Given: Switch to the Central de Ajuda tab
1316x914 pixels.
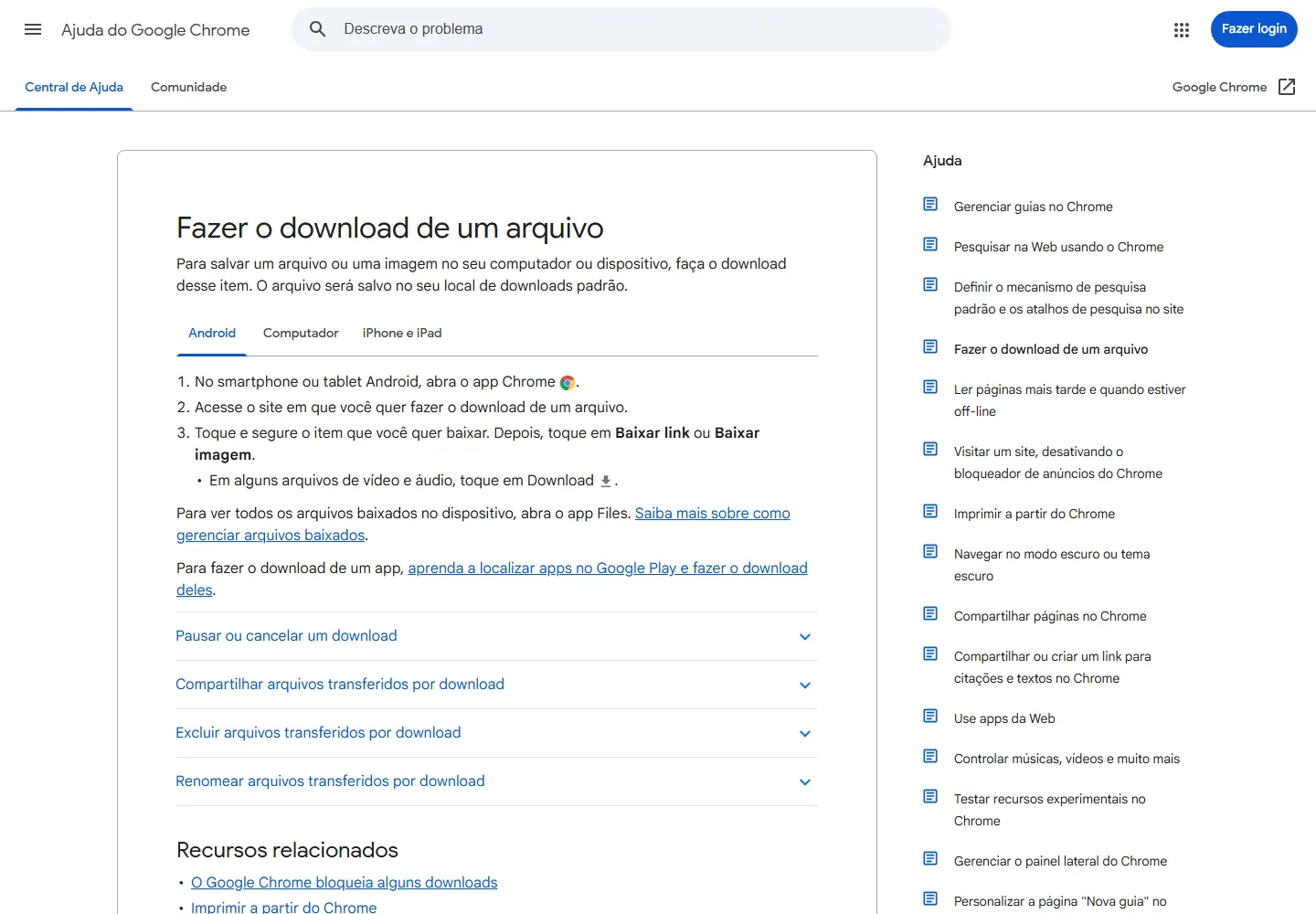Looking at the screenshot, I should point(74,87).
